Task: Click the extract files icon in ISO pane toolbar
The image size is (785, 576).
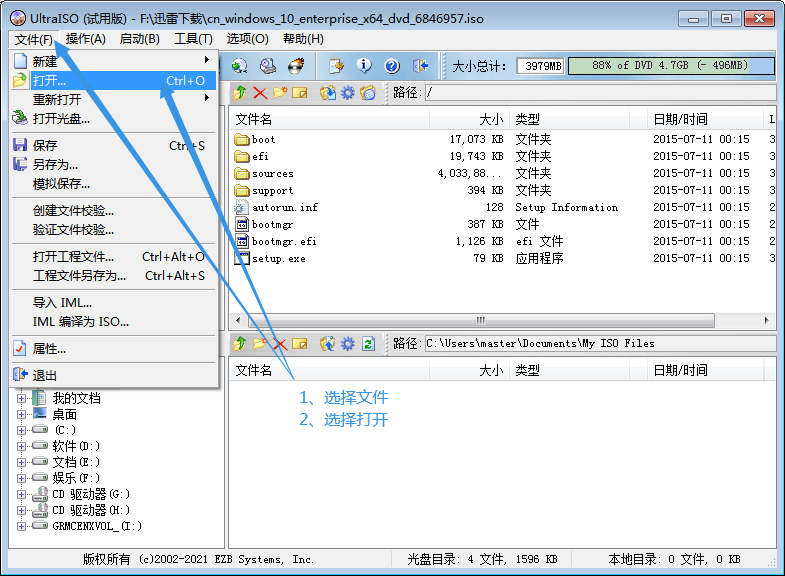Action: coord(328,93)
